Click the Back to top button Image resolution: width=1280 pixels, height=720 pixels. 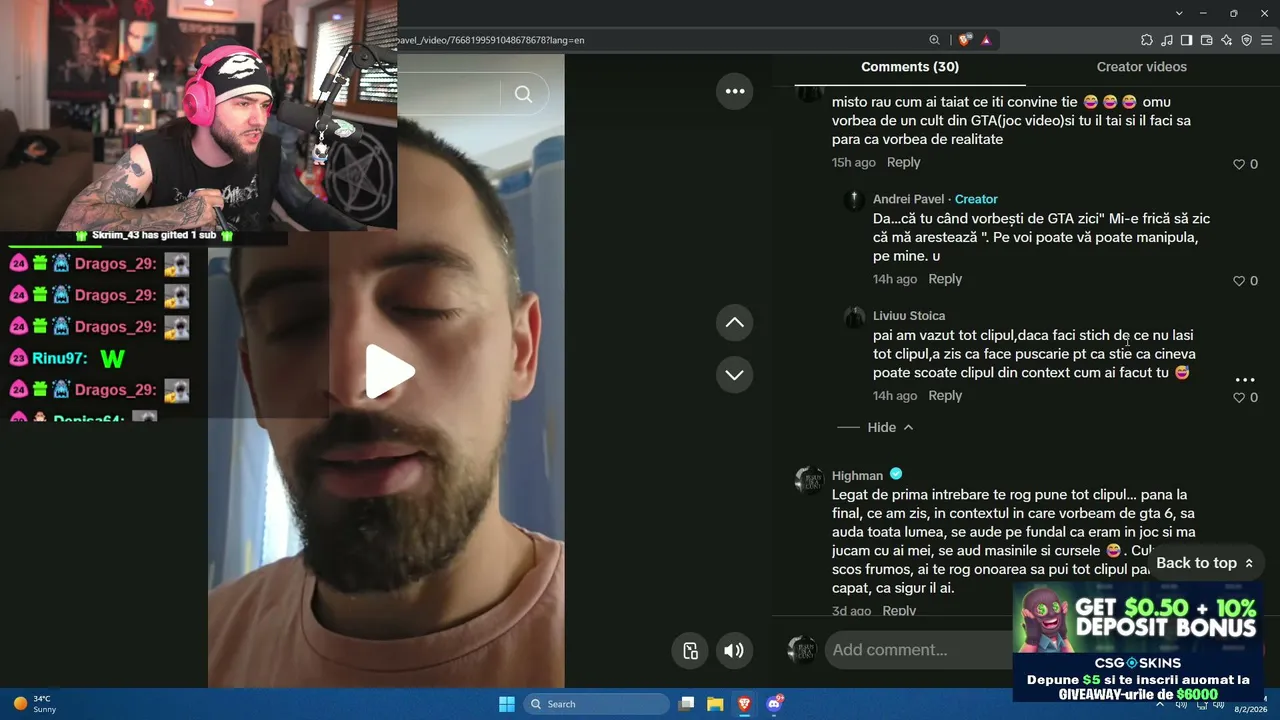(x=1205, y=563)
